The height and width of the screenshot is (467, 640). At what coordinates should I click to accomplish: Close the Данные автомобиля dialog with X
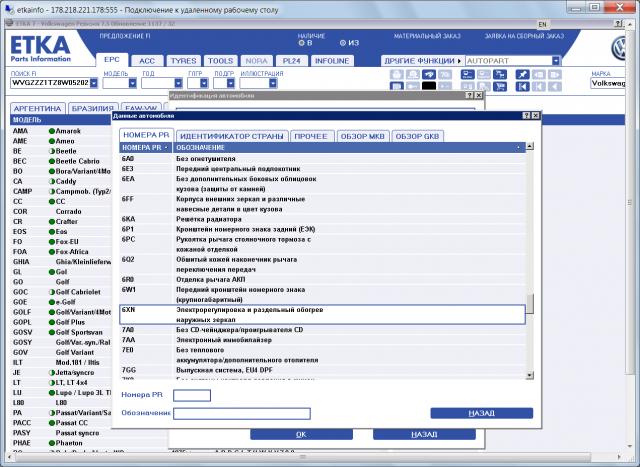[536, 116]
